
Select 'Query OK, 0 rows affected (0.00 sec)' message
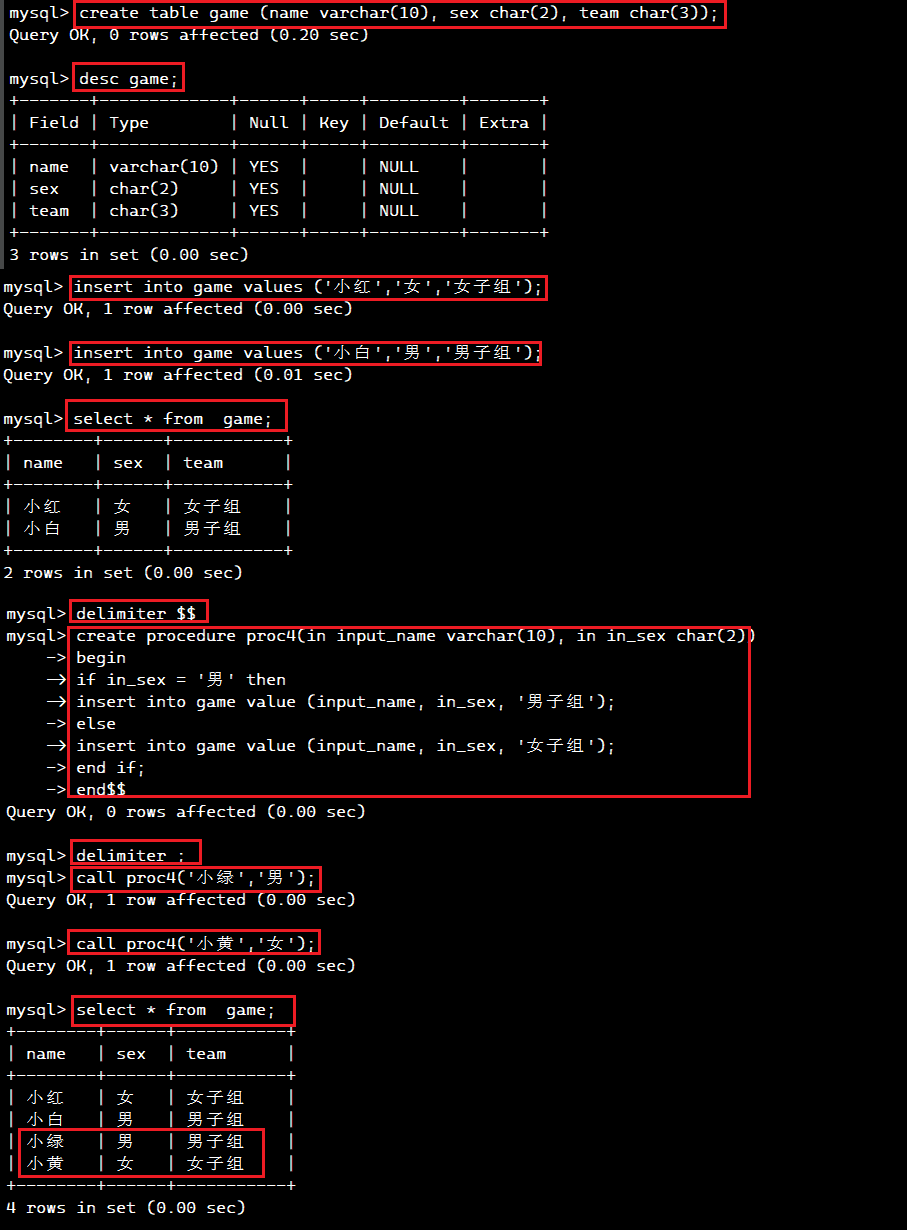point(186,812)
